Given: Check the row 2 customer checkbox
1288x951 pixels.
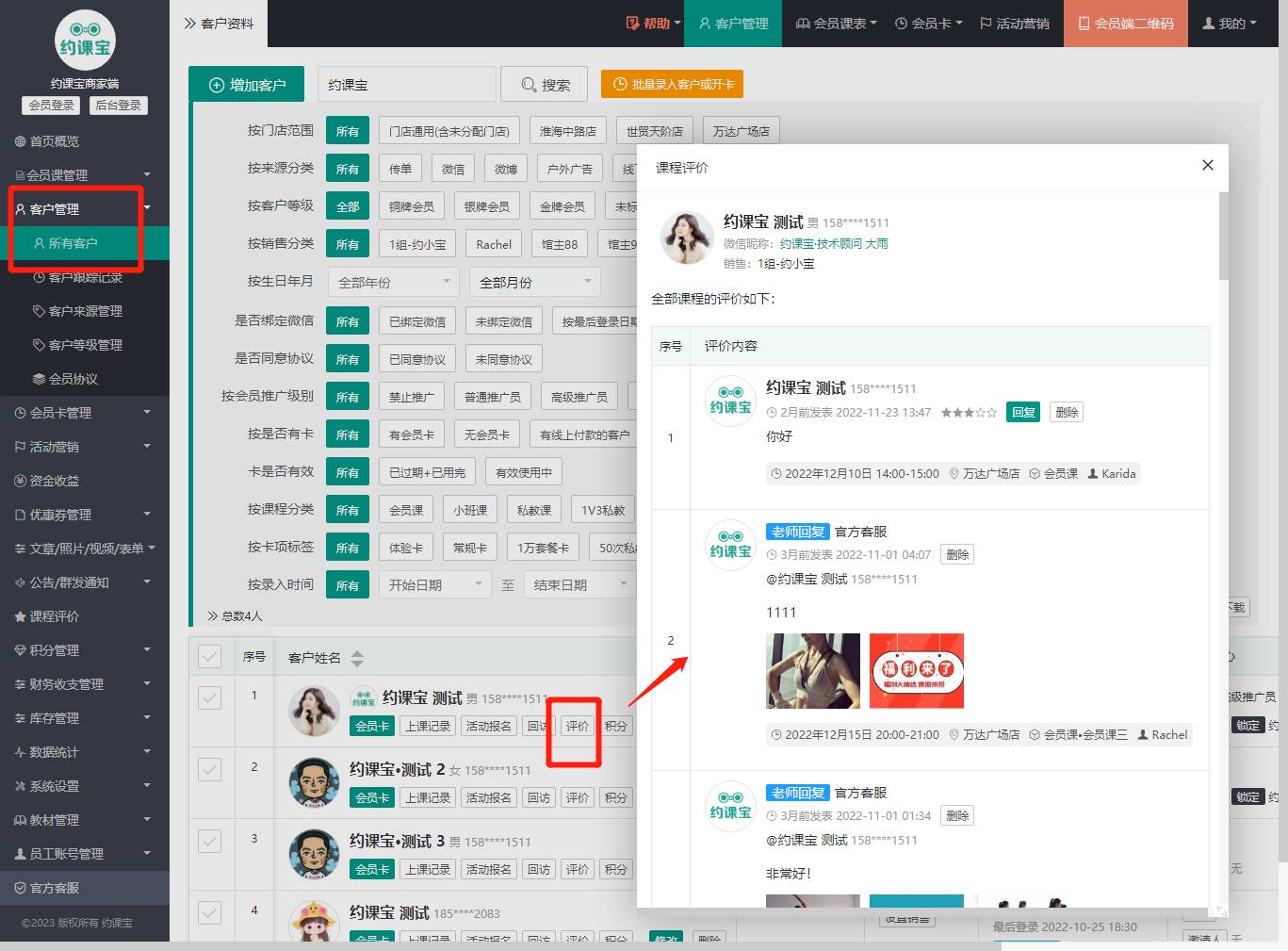Looking at the screenshot, I should [209, 769].
